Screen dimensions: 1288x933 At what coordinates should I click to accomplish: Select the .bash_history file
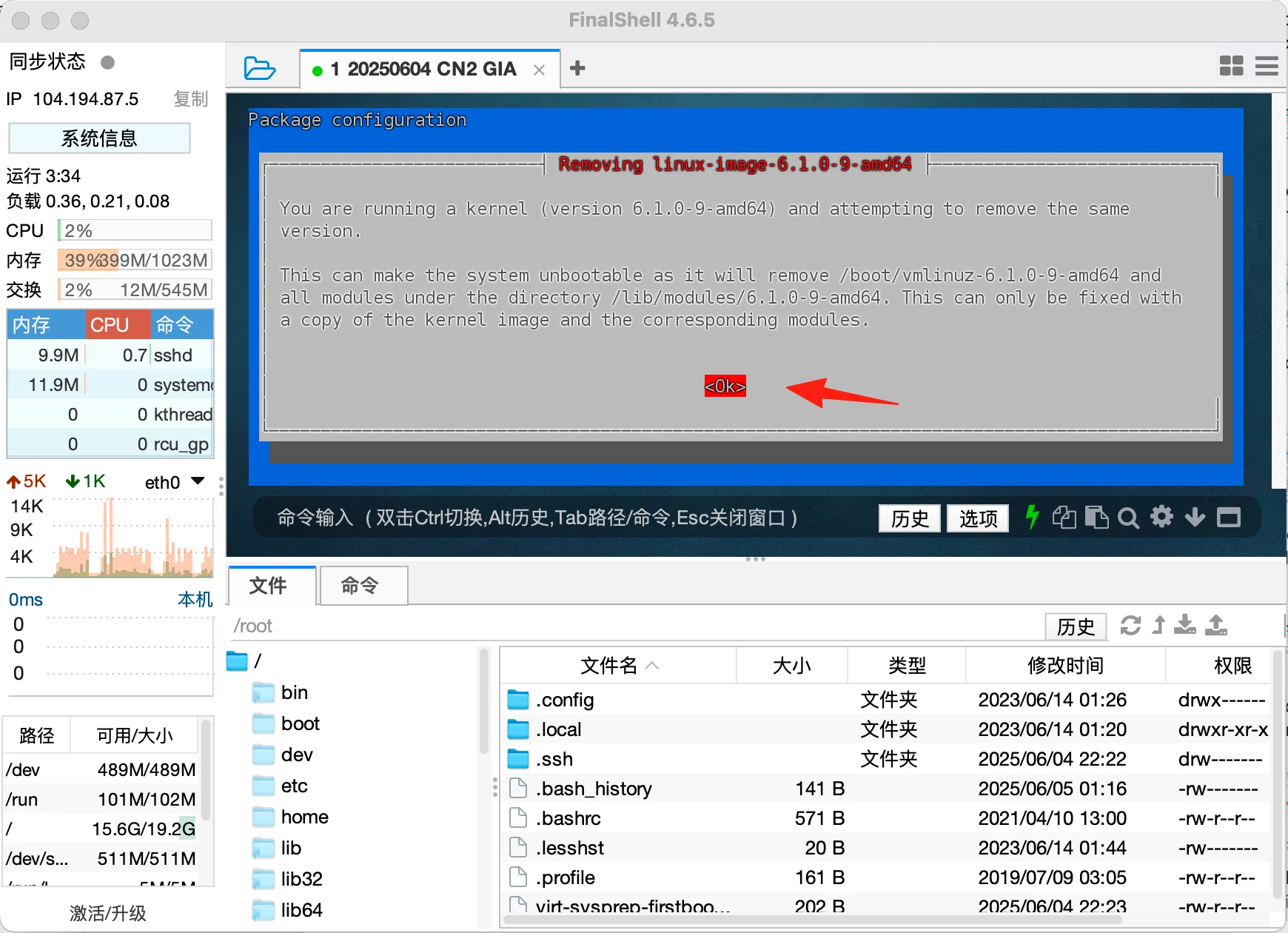click(x=887, y=789)
